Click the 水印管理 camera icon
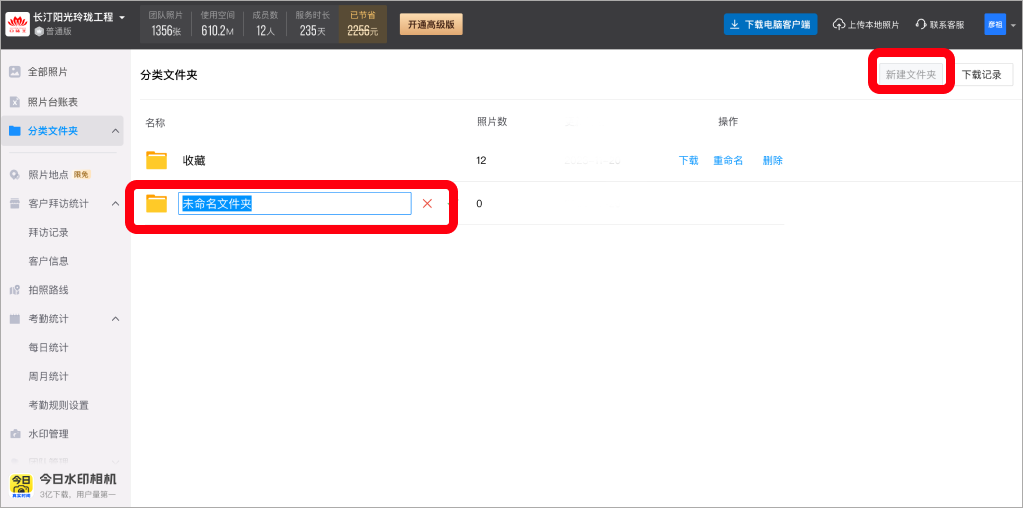This screenshot has width=1023, height=508. [15, 434]
